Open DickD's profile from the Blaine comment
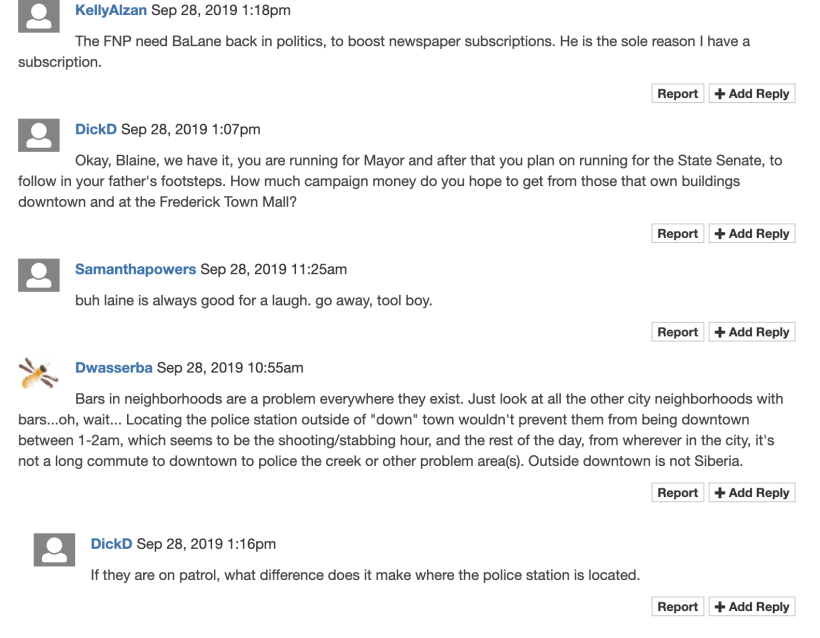Image resolution: width=820 pixels, height=638 pixels. (x=96, y=128)
